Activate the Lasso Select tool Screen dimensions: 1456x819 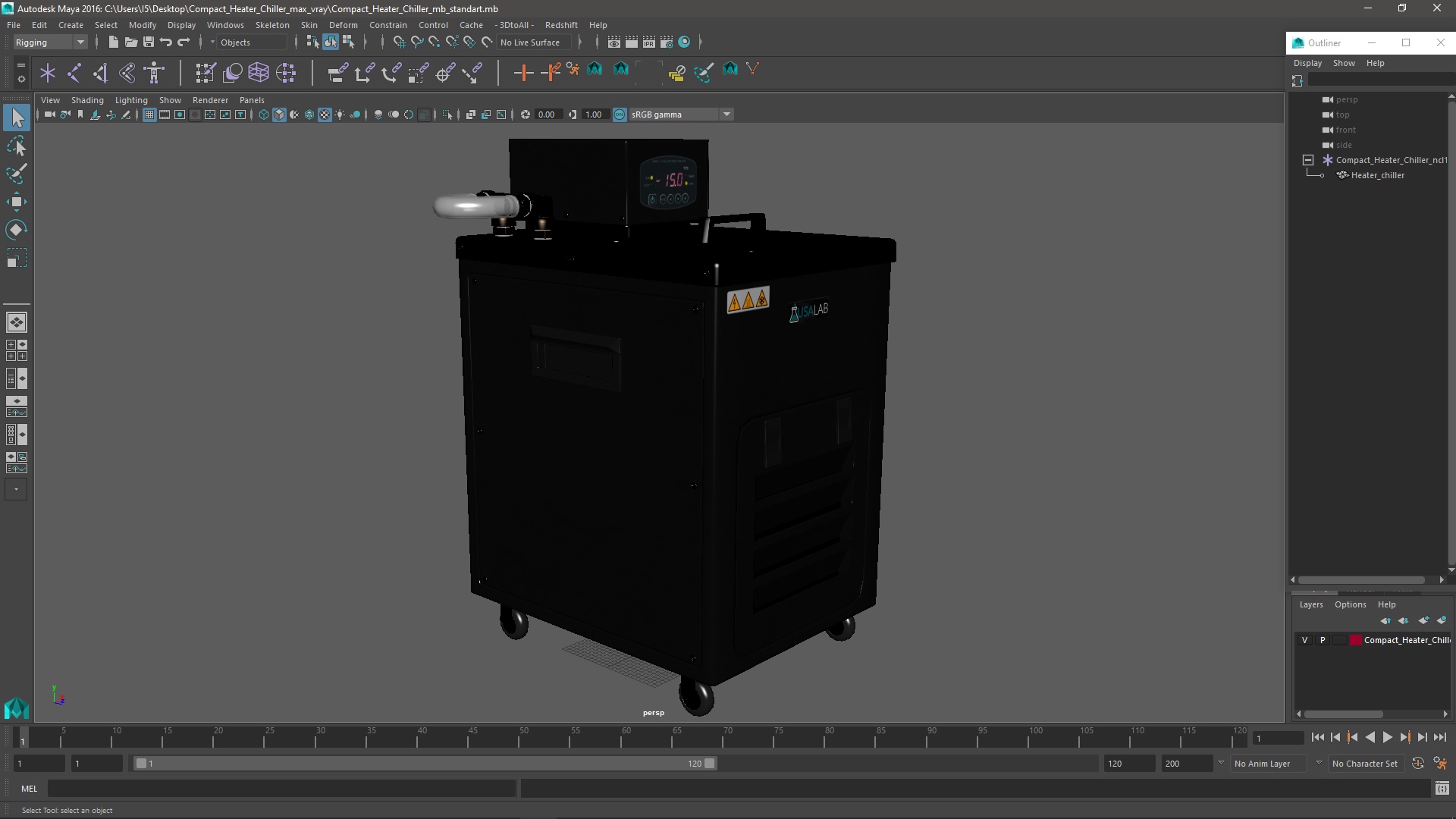[17, 146]
